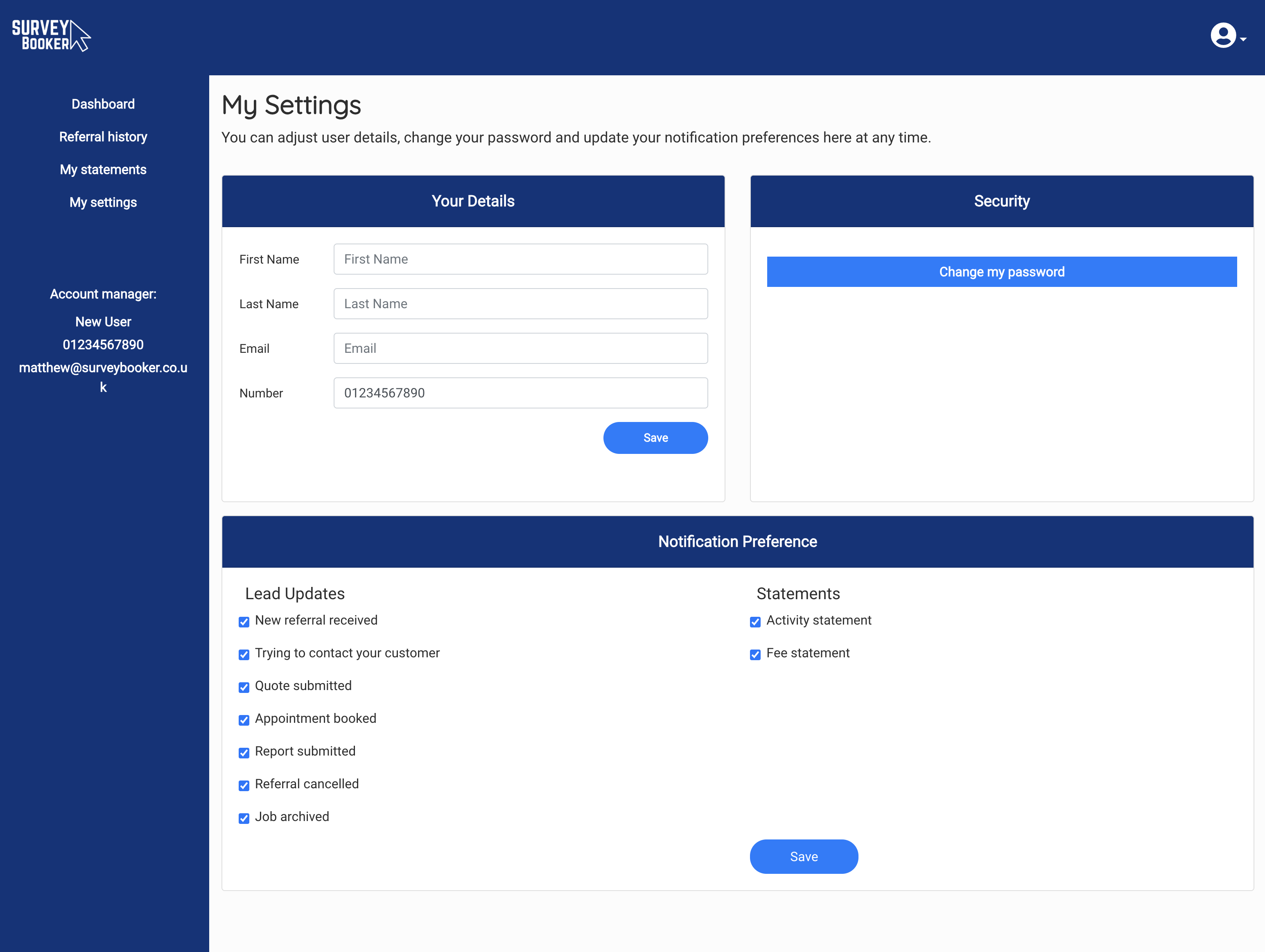Uncheck Activity statement checkbox

[755, 622]
